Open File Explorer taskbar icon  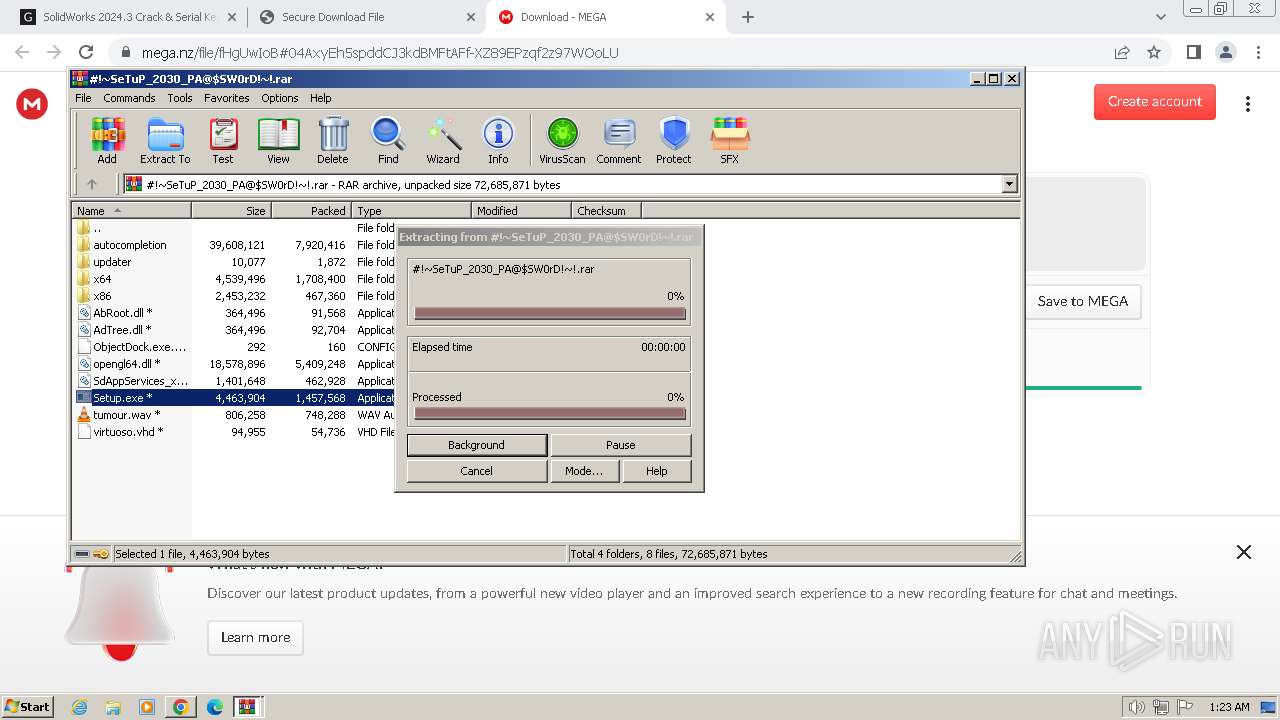point(113,707)
